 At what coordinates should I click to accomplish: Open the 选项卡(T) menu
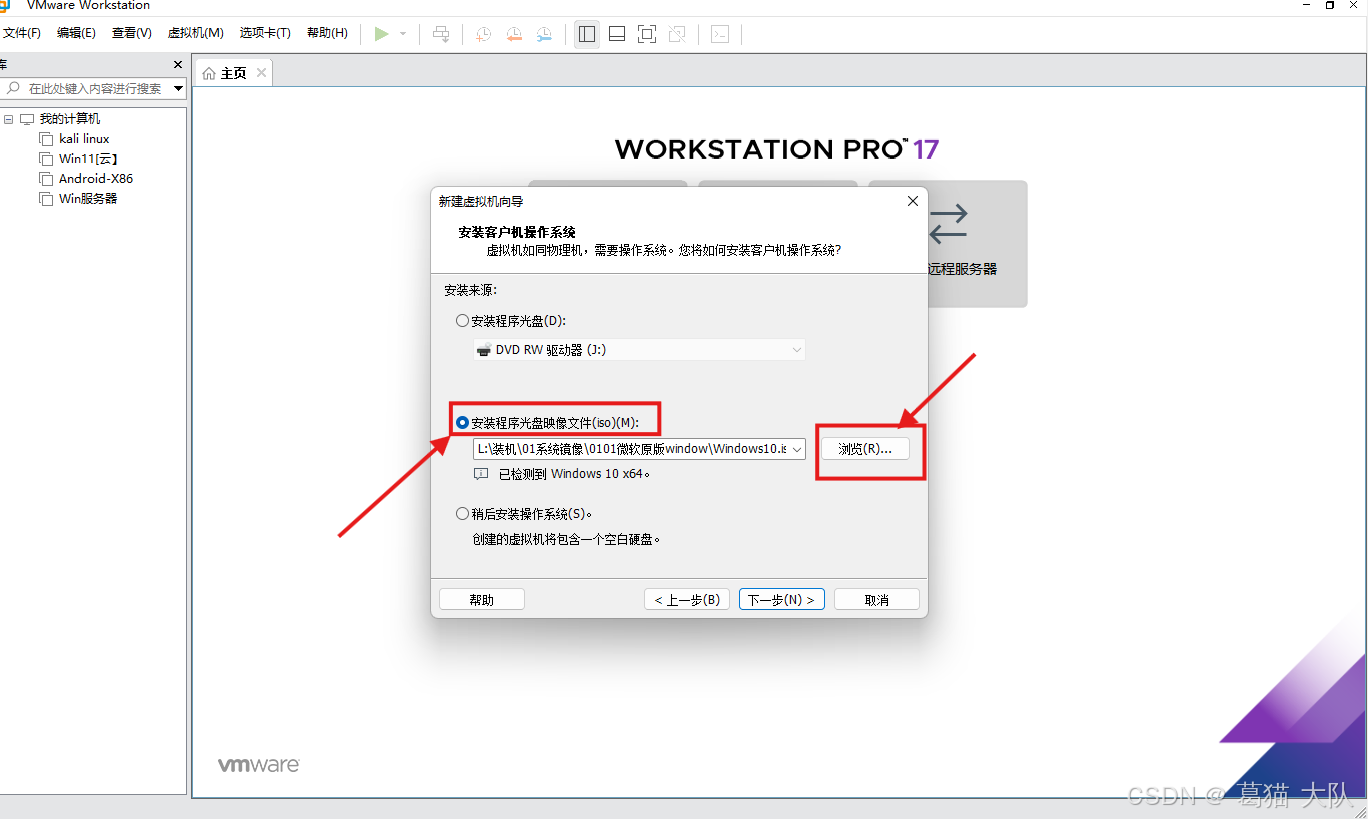click(x=265, y=33)
